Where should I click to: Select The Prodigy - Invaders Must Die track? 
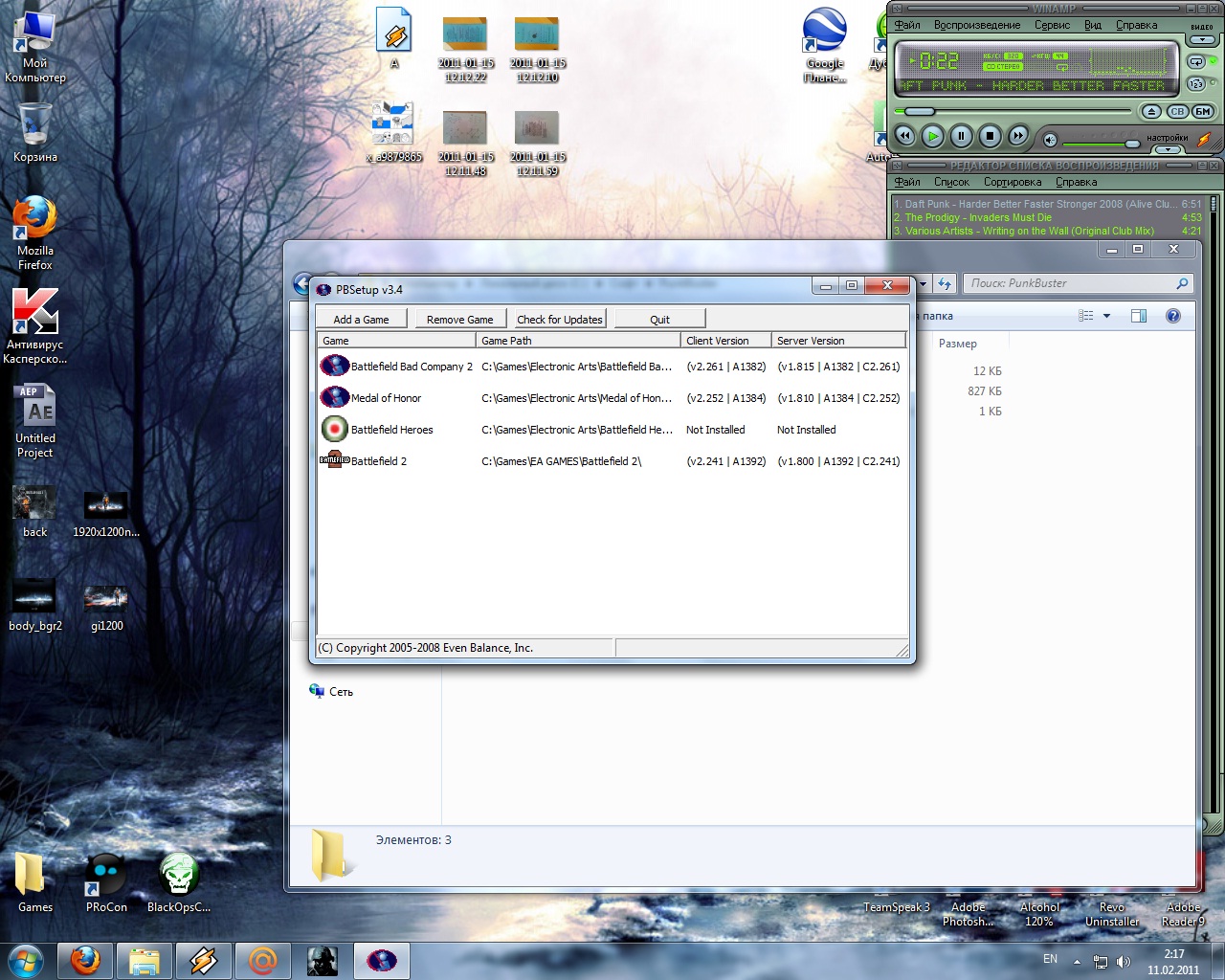click(1047, 217)
